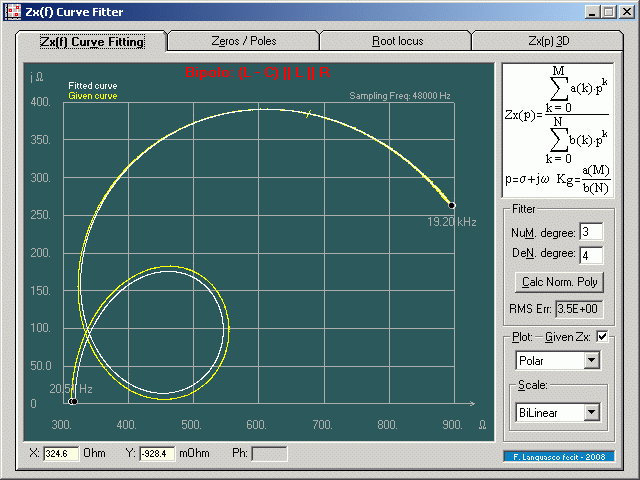This screenshot has height=480, width=640.
Task: Click the F. Lanquasco fecit - 2008 label
Action: coord(559,457)
